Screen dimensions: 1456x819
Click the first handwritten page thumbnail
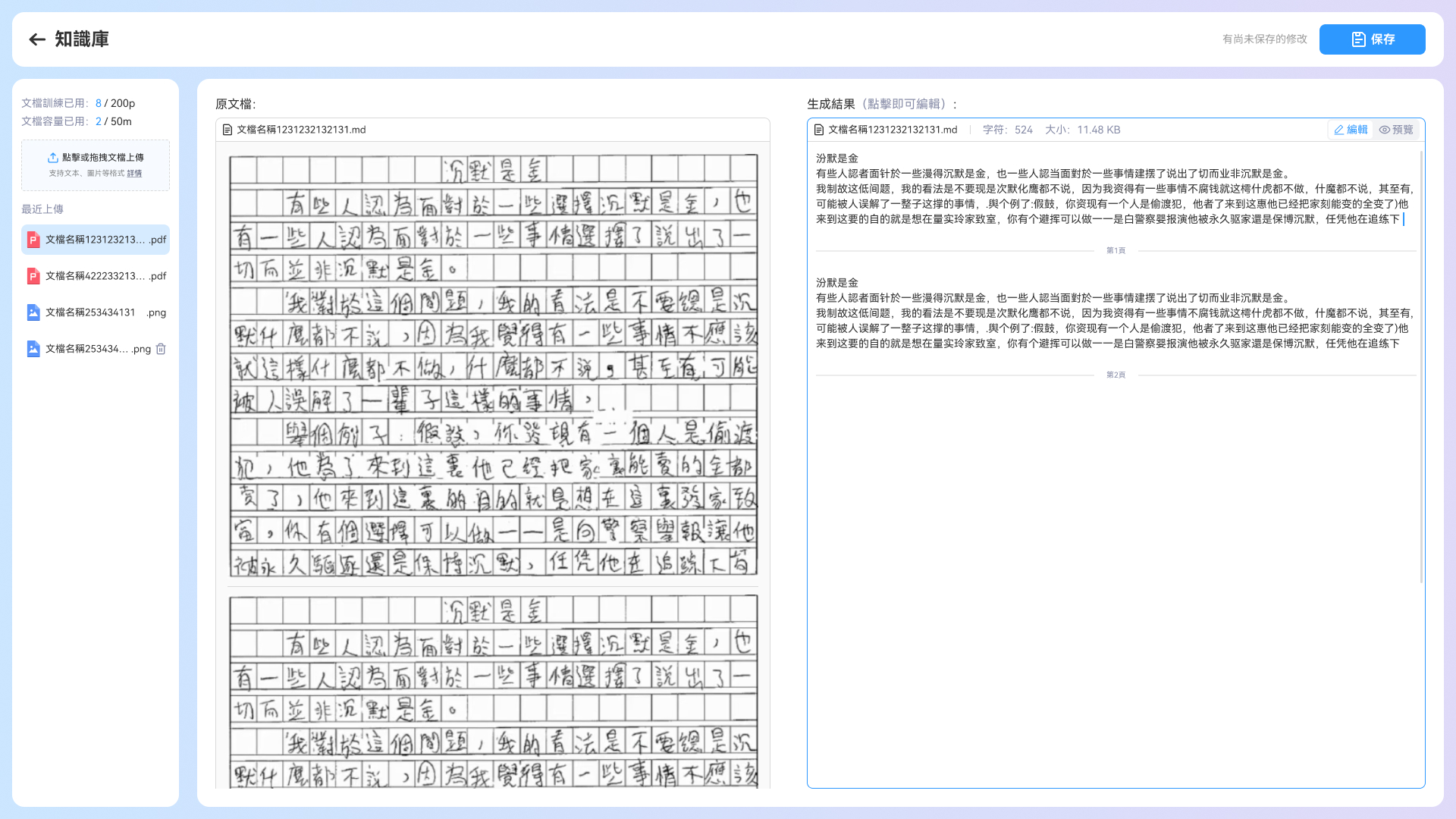tap(493, 365)
